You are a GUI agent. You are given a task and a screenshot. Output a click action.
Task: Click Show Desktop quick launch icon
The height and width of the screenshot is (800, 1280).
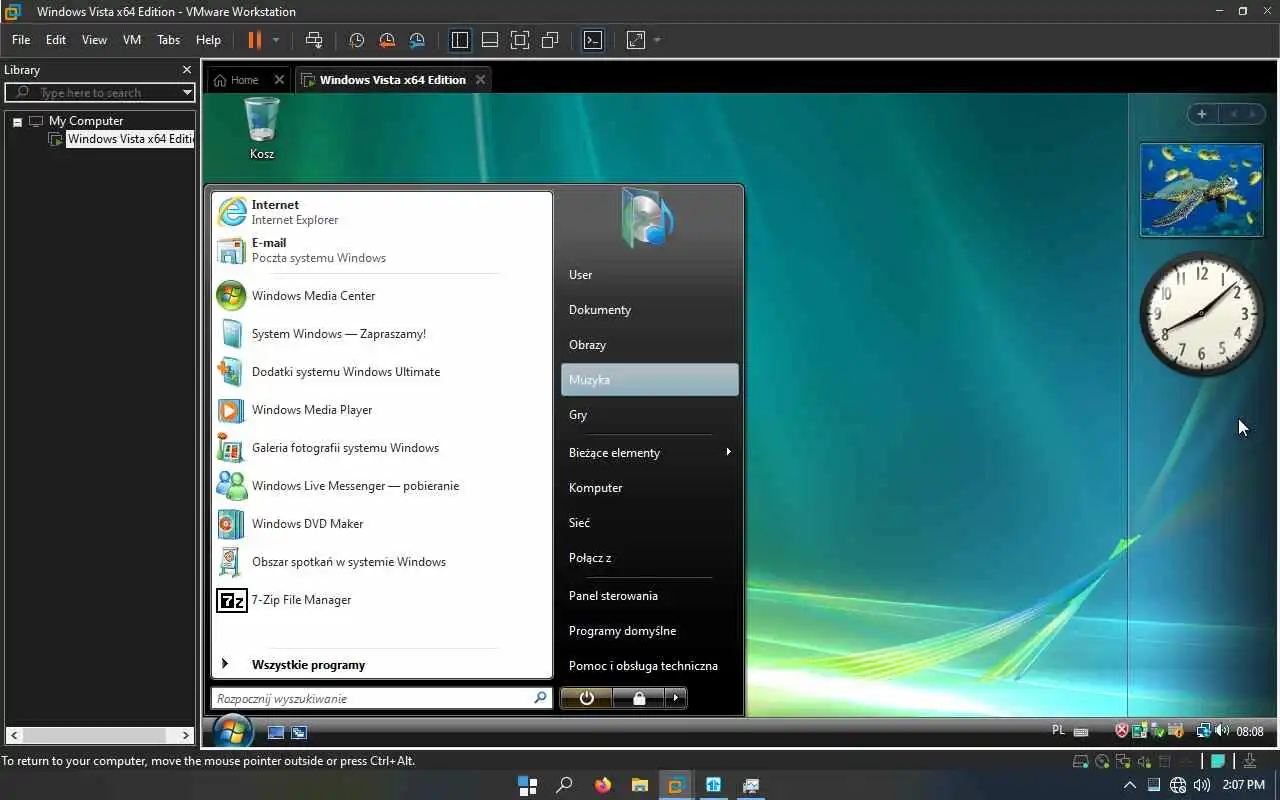point(276,733)
